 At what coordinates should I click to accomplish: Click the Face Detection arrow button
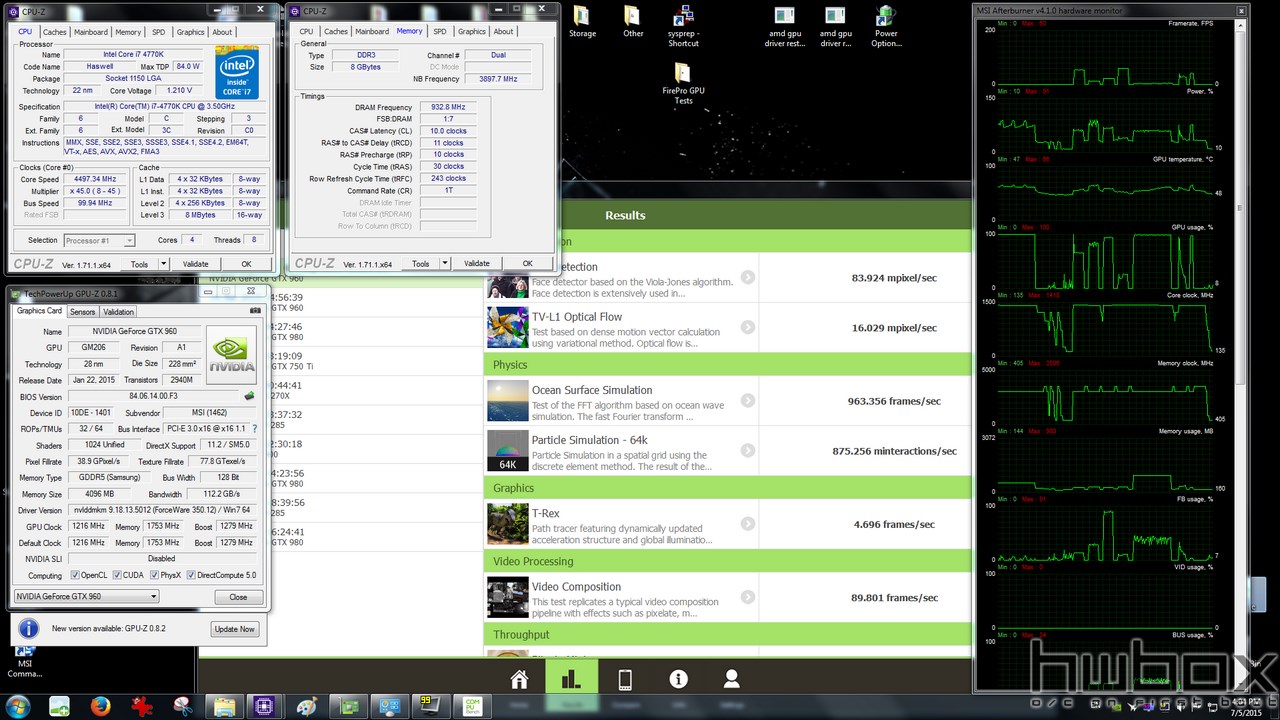(x=748, y=277)
